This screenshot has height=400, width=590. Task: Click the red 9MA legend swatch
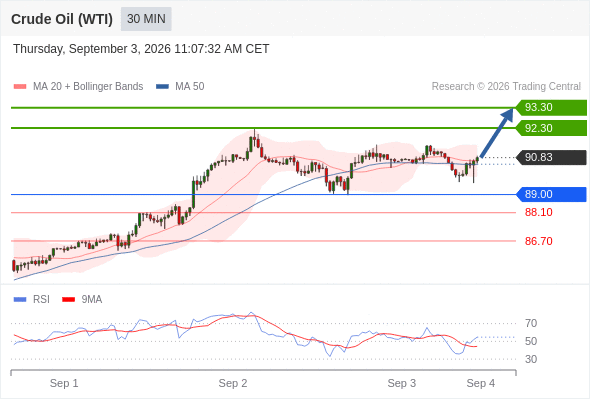68,300
